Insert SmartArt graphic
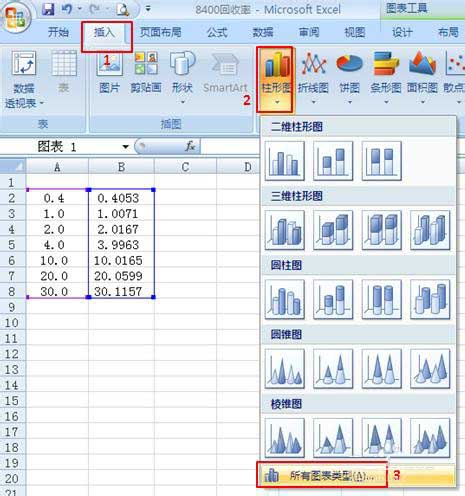The height and width of the screenshot is (496, 465). coord(225,72)
